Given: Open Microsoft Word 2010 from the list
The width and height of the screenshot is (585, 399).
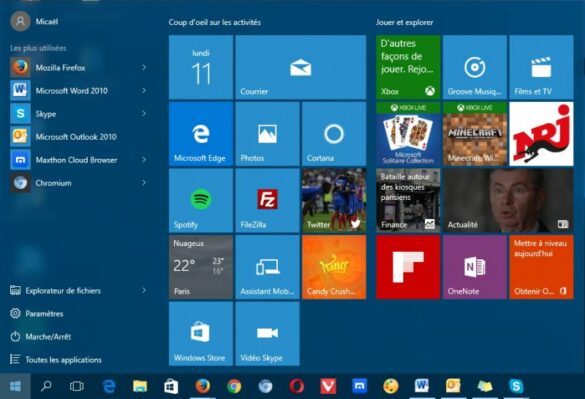Looking at the screenshot, I should click(x=78, y=91).
